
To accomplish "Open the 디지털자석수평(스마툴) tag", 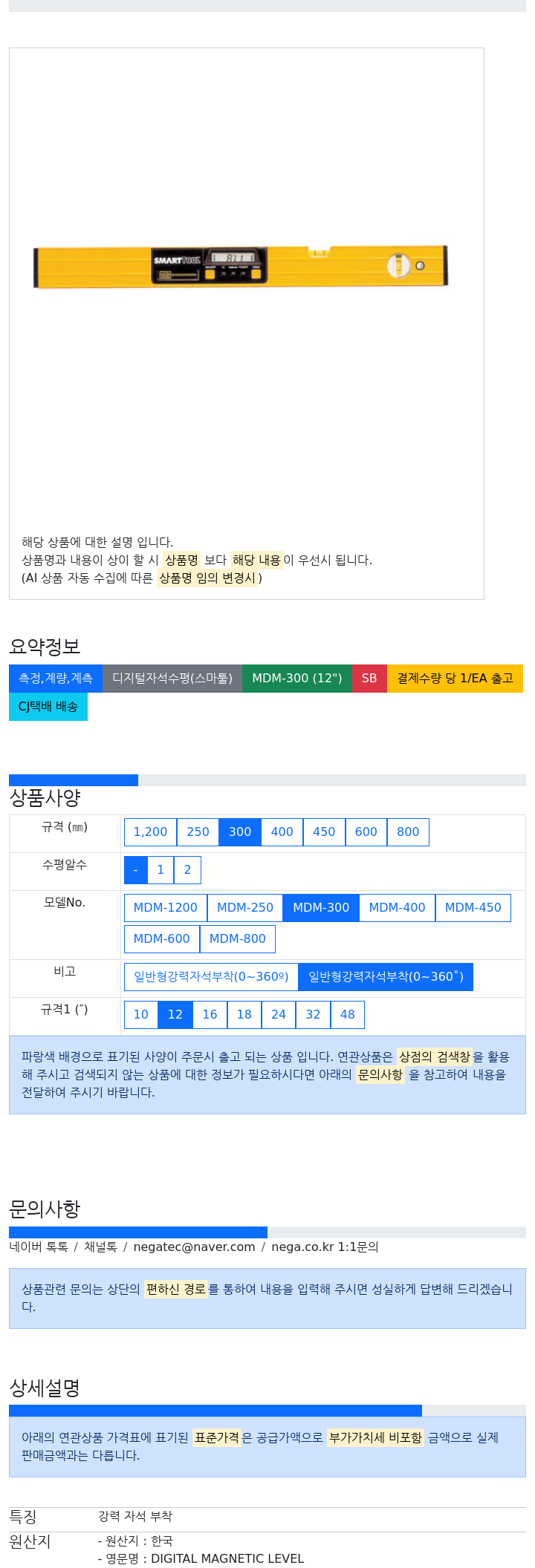I will pyautogui.click(x=172, y=678).
